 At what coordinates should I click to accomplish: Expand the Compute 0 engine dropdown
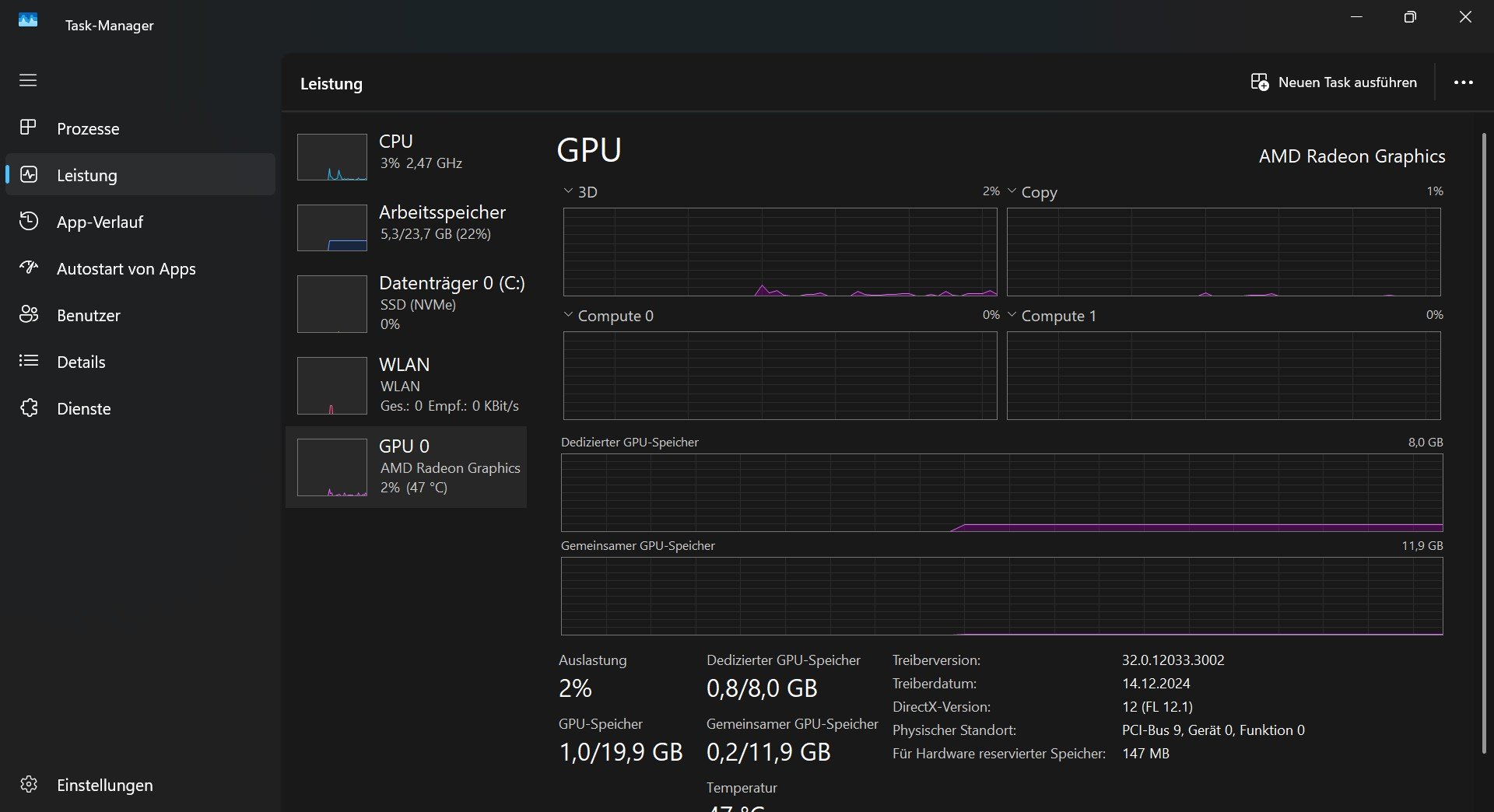tap(569, 315)
